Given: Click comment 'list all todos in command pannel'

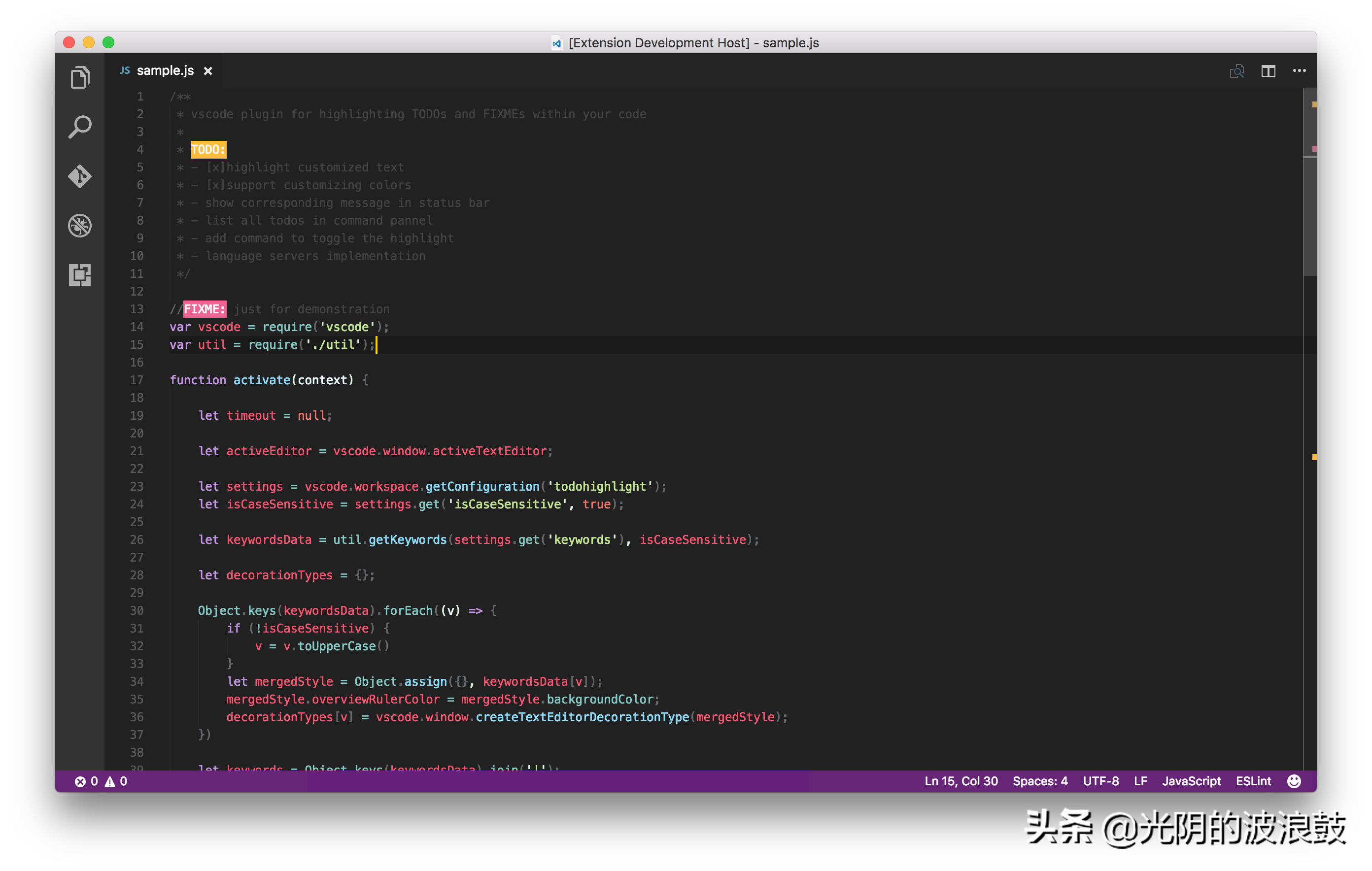Looking at the screenshot, I should coord(318,220).
